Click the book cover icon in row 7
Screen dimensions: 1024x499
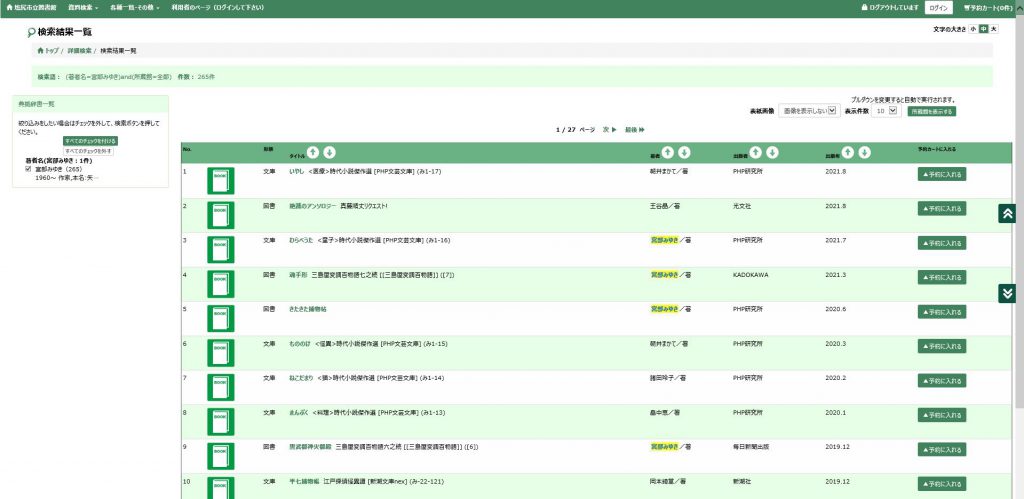coord(221,387)
